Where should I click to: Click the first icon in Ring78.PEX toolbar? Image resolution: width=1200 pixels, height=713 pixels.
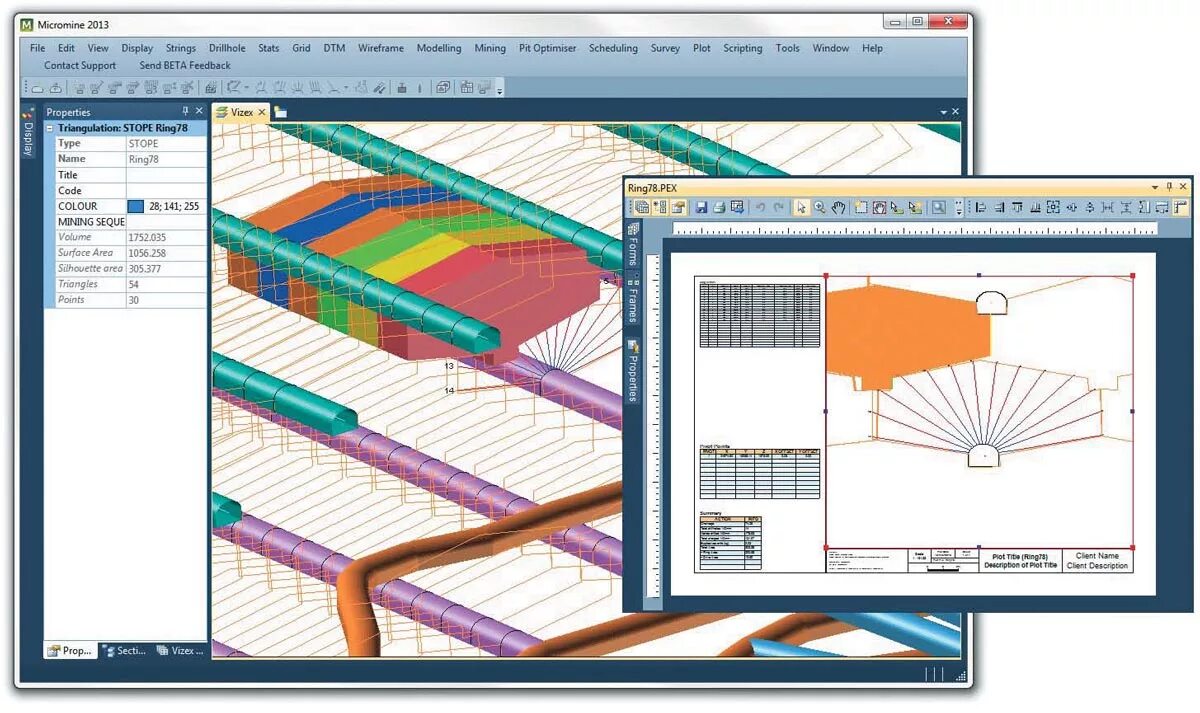coord(640,207)
